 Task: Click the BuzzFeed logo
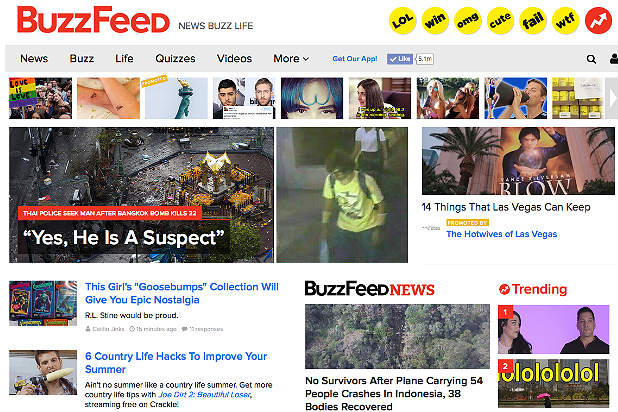click(93, 20)
